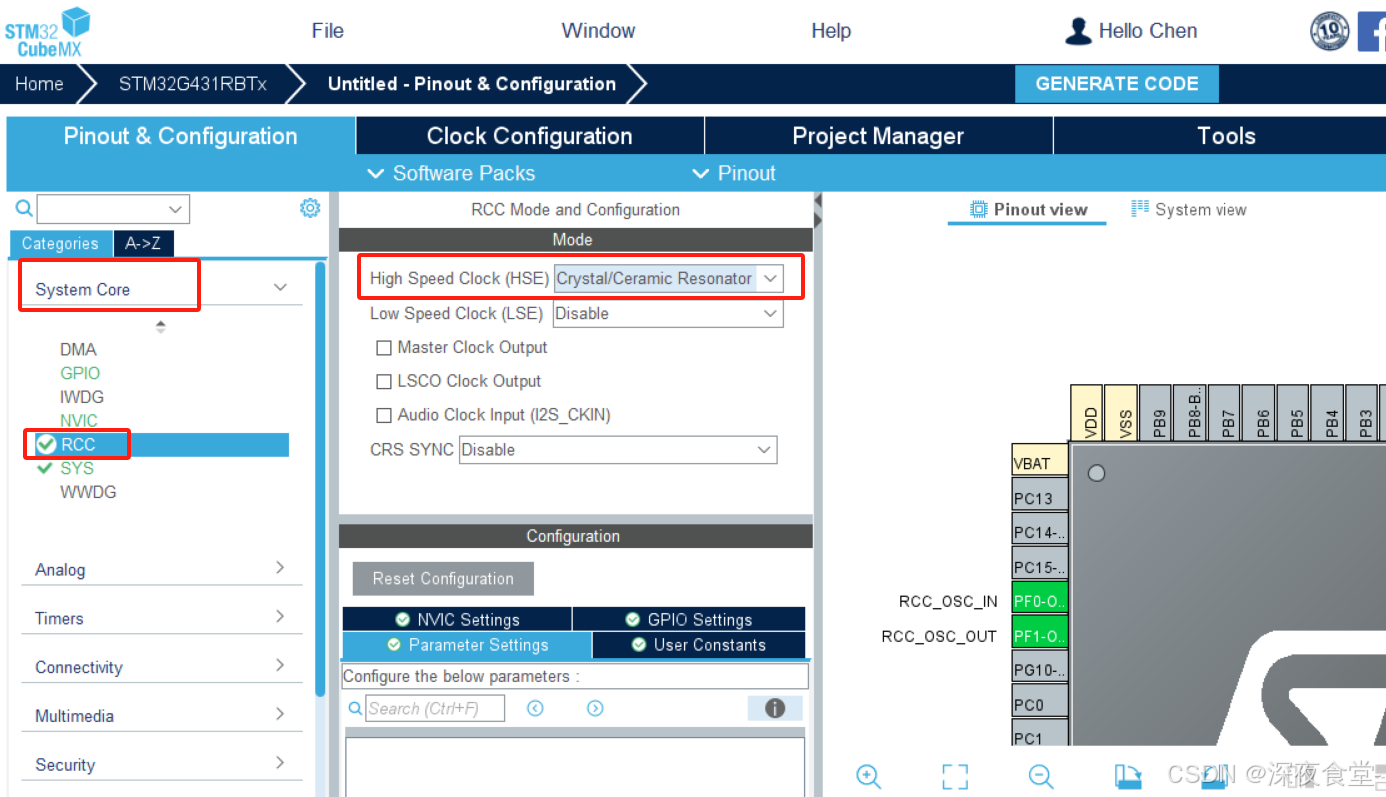Image resolution: width=1386 pixels, height=797 pixels.
Task: Open the High Speed Clock (HSE) dropdown
Action: tap(669, 279)
